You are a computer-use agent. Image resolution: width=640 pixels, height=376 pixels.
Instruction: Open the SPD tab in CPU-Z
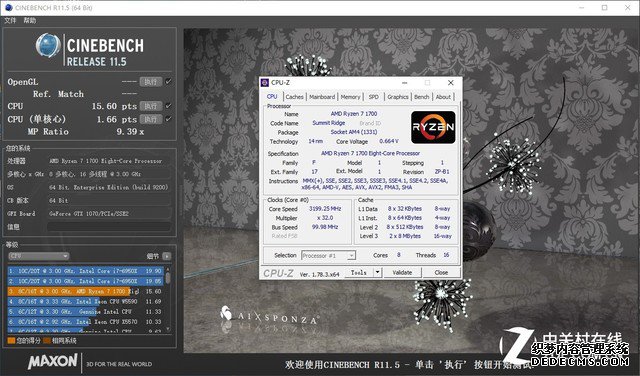(x=373, y=97)
